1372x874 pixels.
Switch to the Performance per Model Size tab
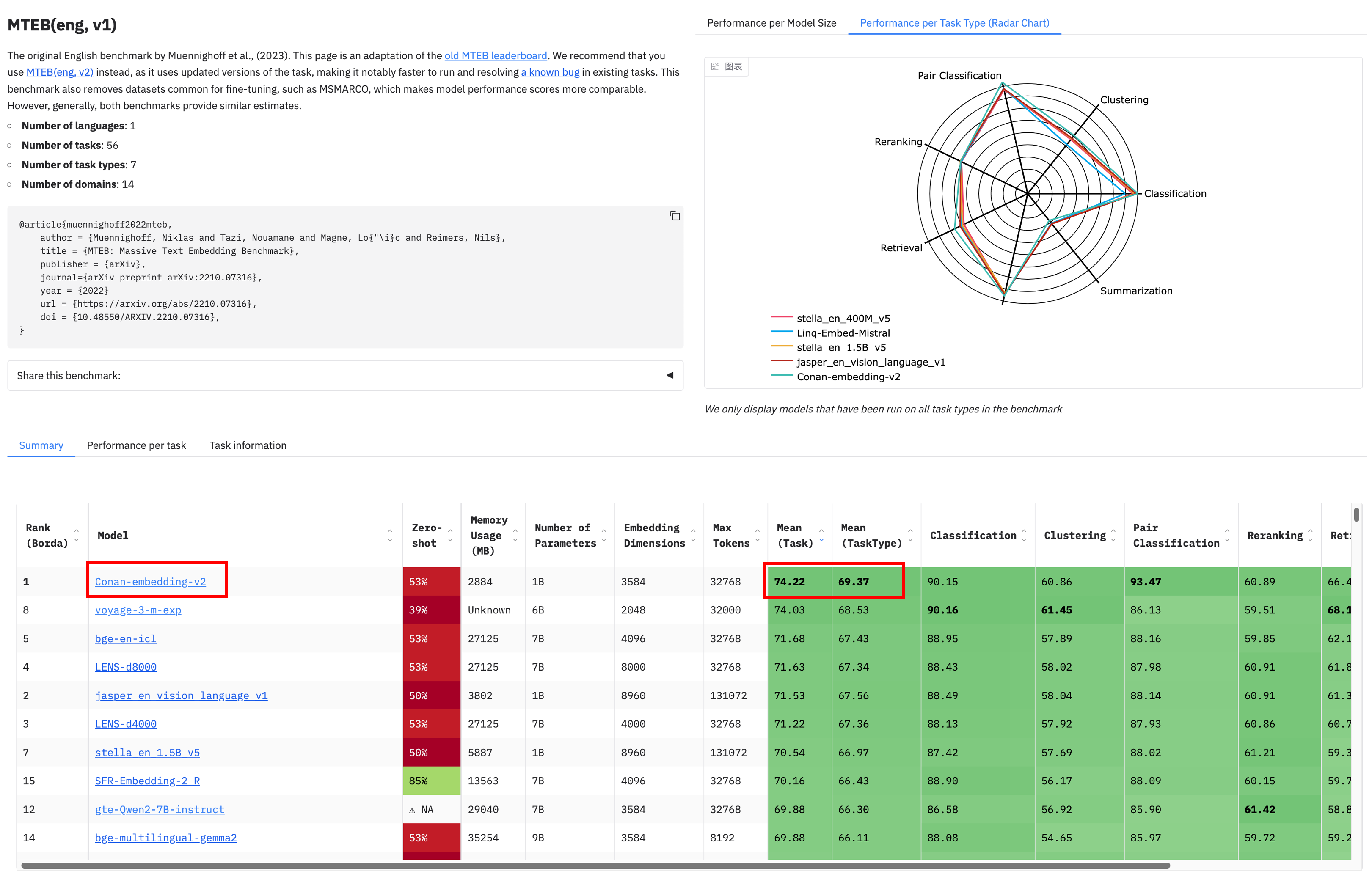[771, 23]
